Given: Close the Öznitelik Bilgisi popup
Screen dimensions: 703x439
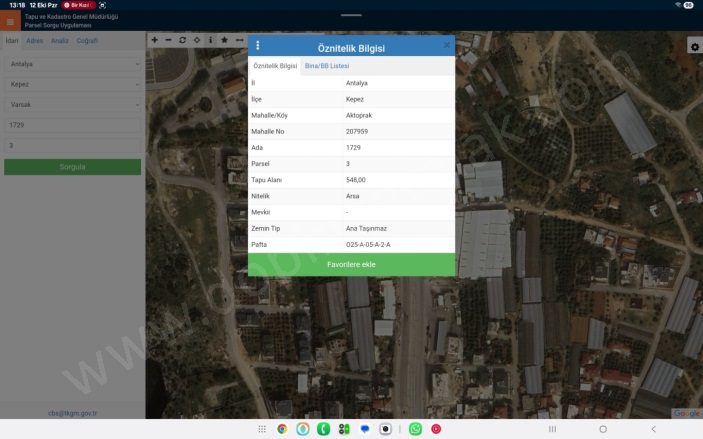Looking at the screenshot, I should tap(446, 46).
